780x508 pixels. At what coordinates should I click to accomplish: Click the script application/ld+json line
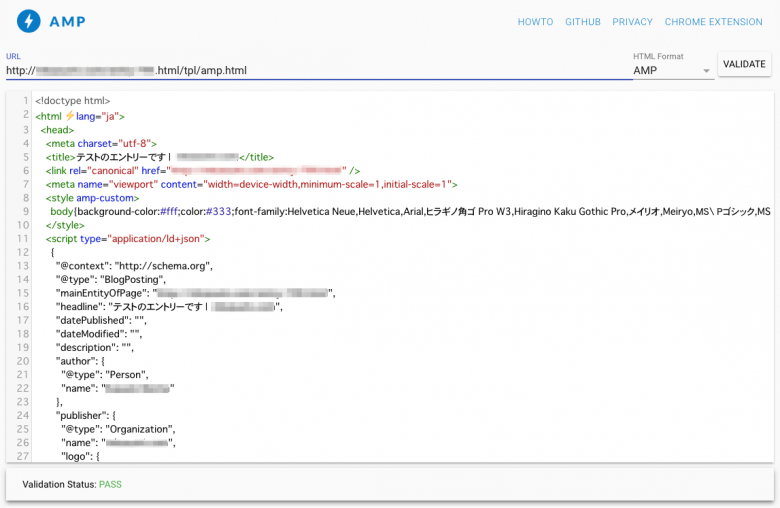pyautogui.click(x=127, y=239)
